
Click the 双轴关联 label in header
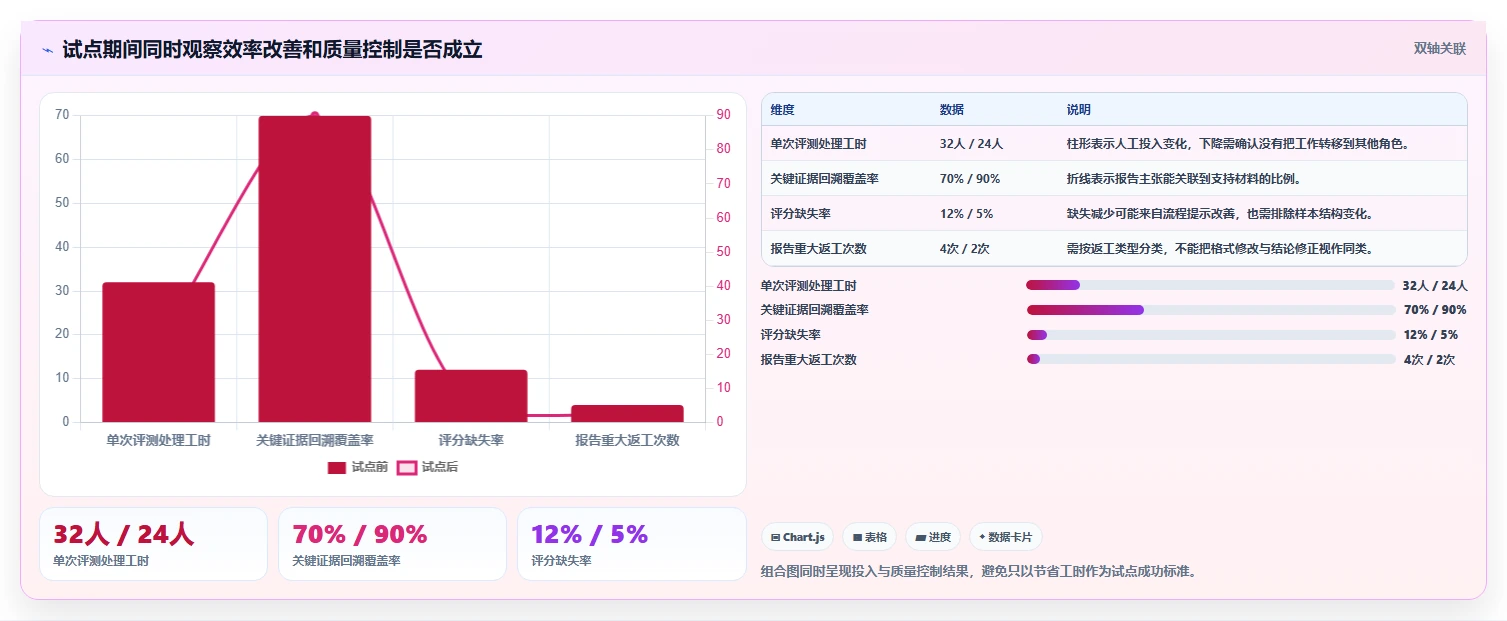[1440, 49]
